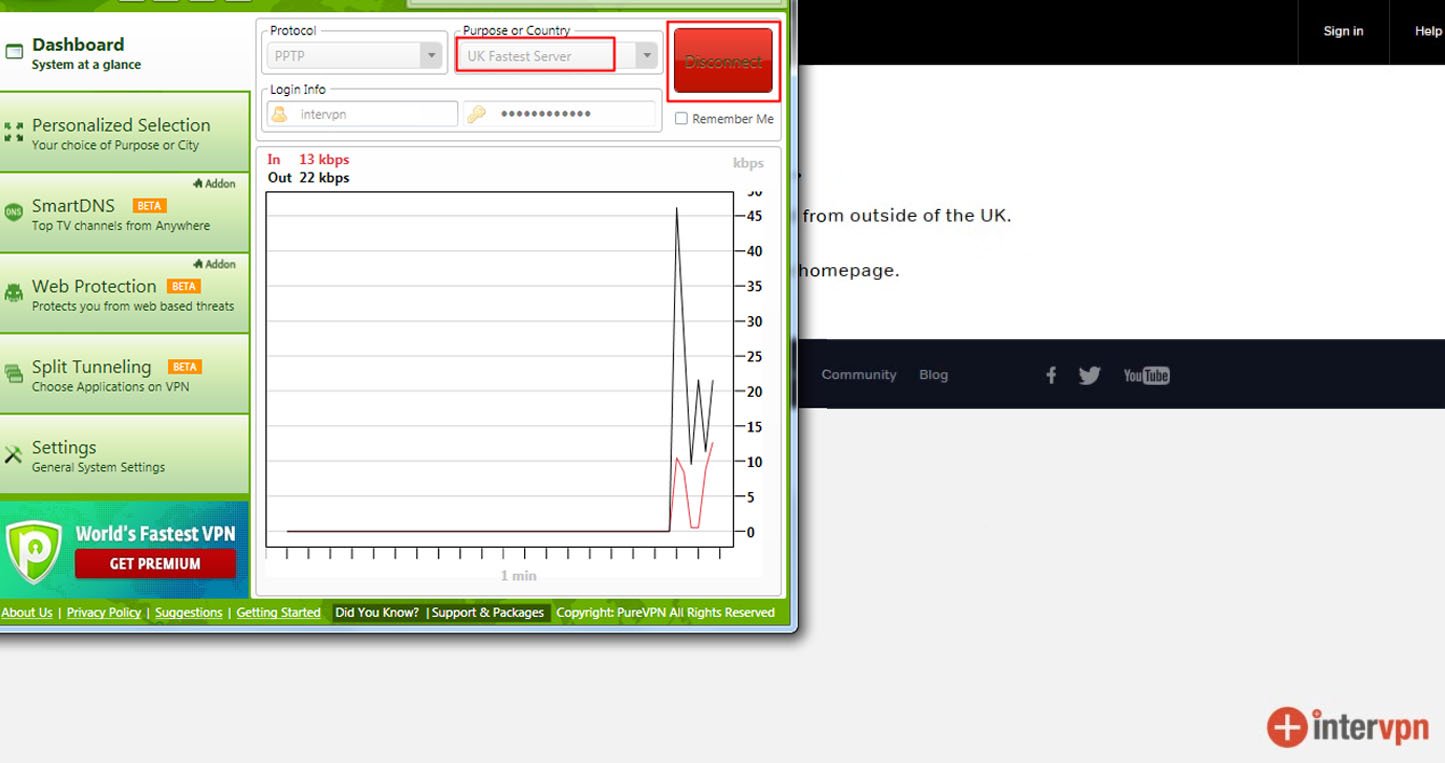Open Blog link in webpage footer

933,375
